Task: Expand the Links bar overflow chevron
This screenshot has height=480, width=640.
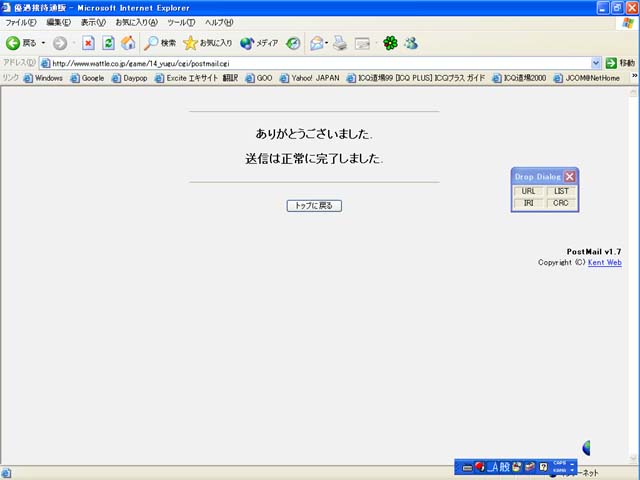Action: [x=634, y=76]
